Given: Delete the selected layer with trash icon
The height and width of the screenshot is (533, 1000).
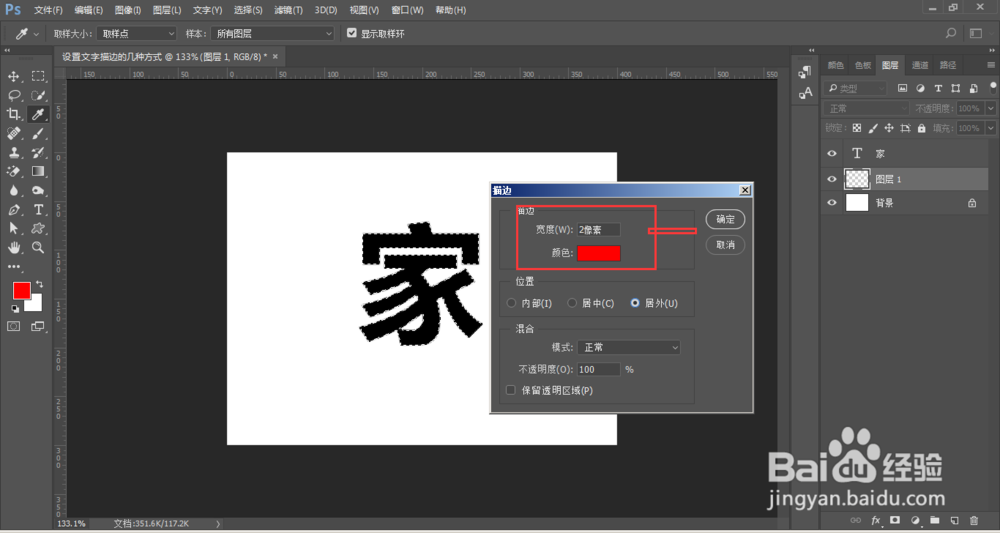Looking at the screenshot, I should (x=974, y=520).
